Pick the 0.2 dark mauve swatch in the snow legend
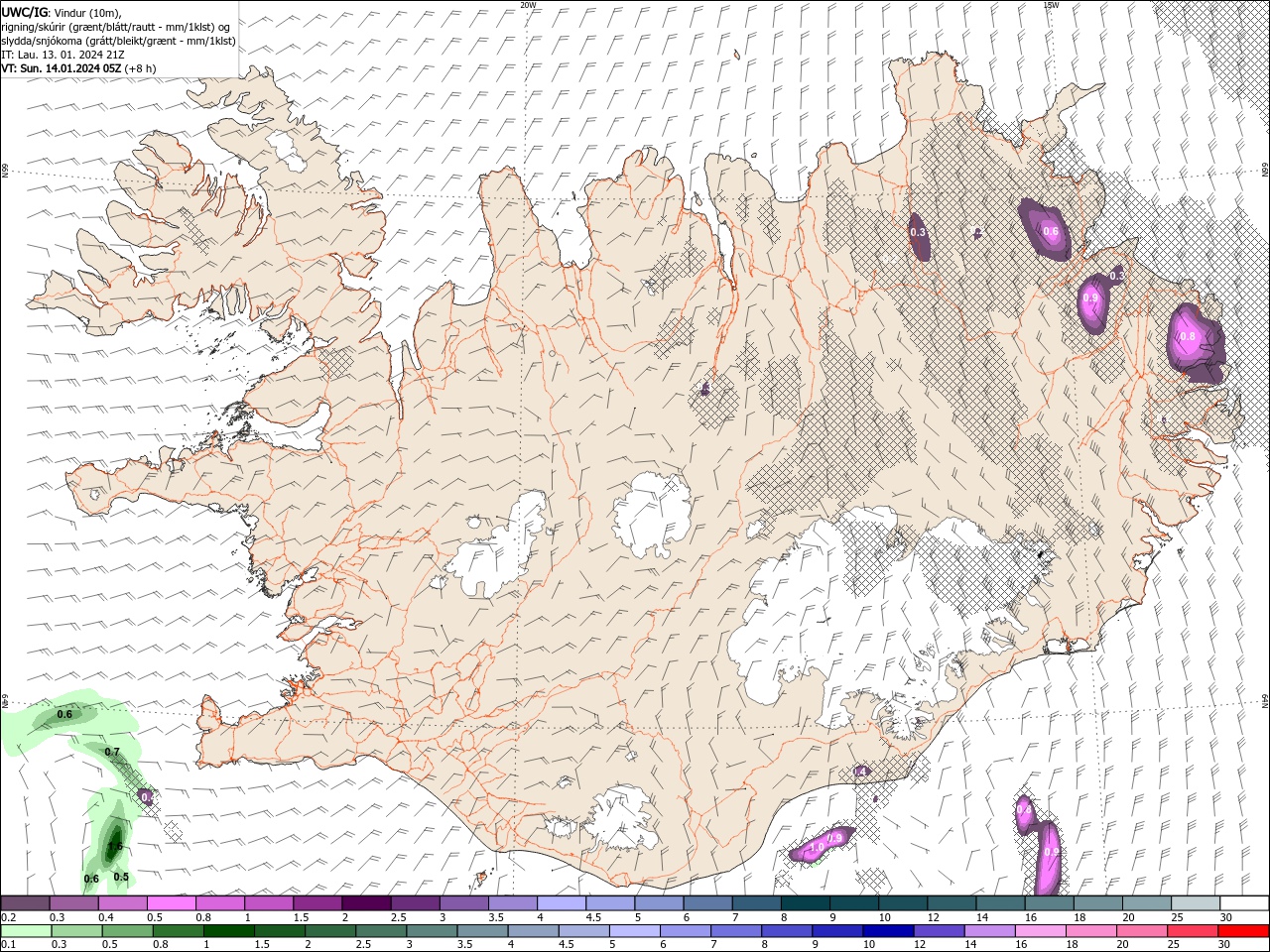Screen dimensions: 1270x952 [x=25, y=903]
